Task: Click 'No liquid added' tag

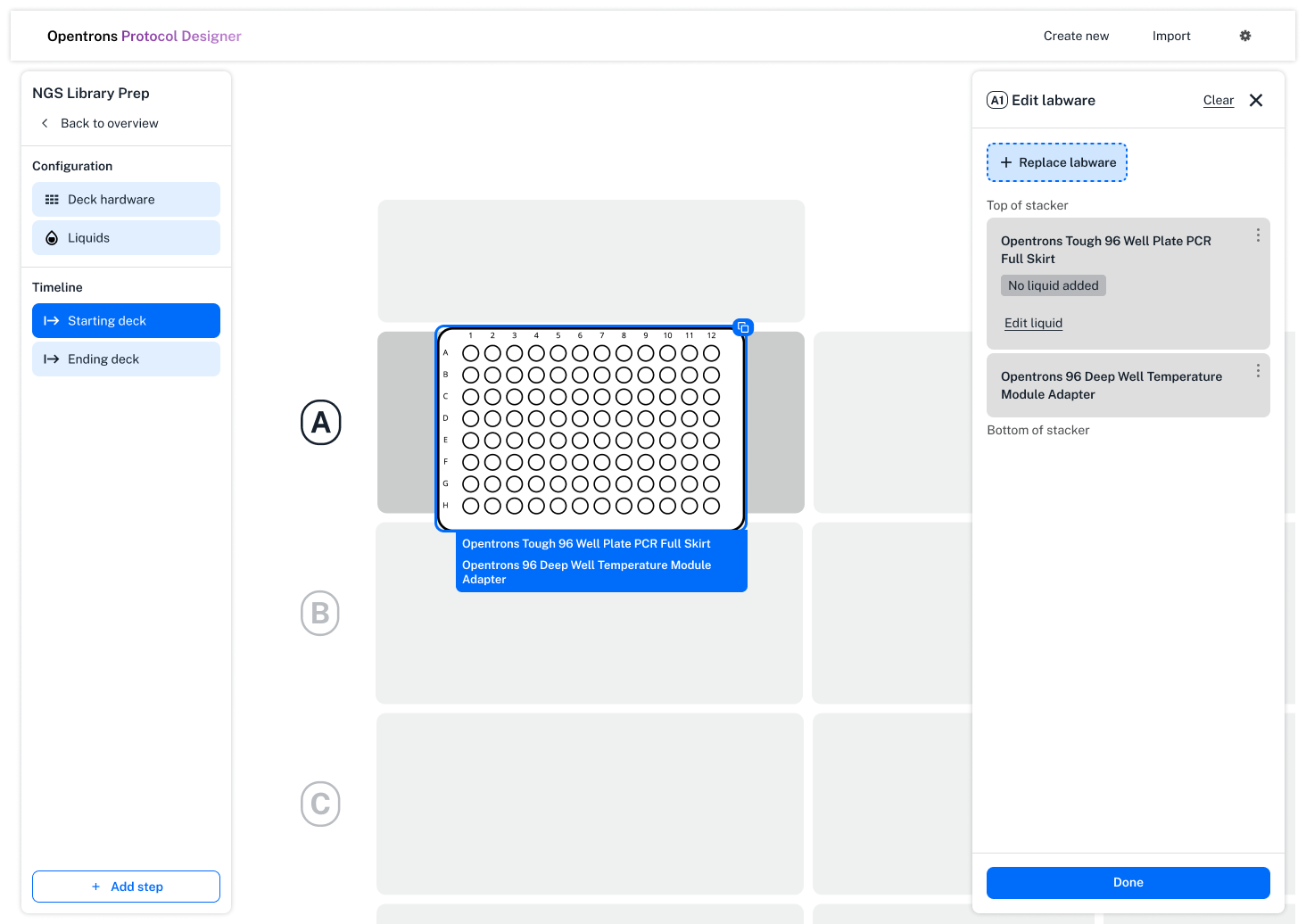Action: click(x=1054, y=285)
